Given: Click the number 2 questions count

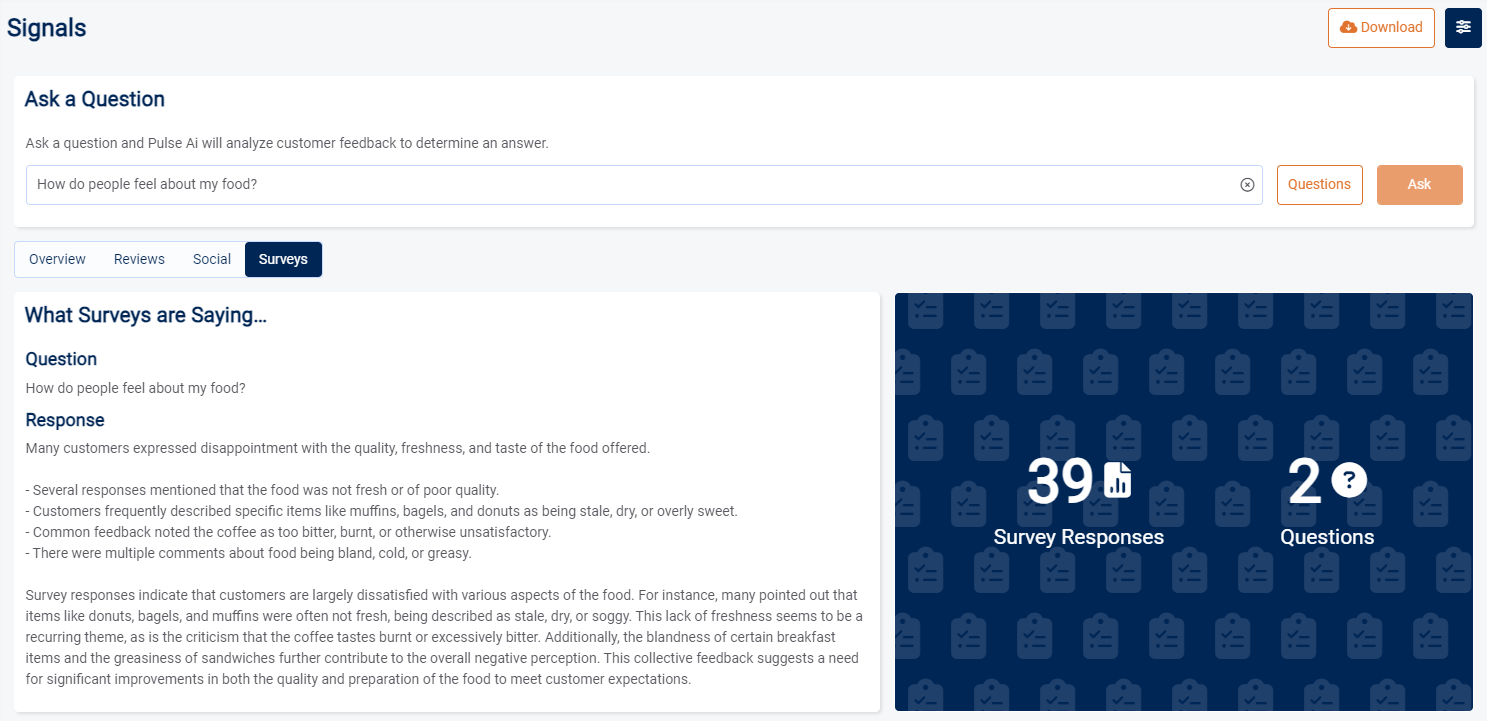Looking at the screenshot, I should 1304,482.
